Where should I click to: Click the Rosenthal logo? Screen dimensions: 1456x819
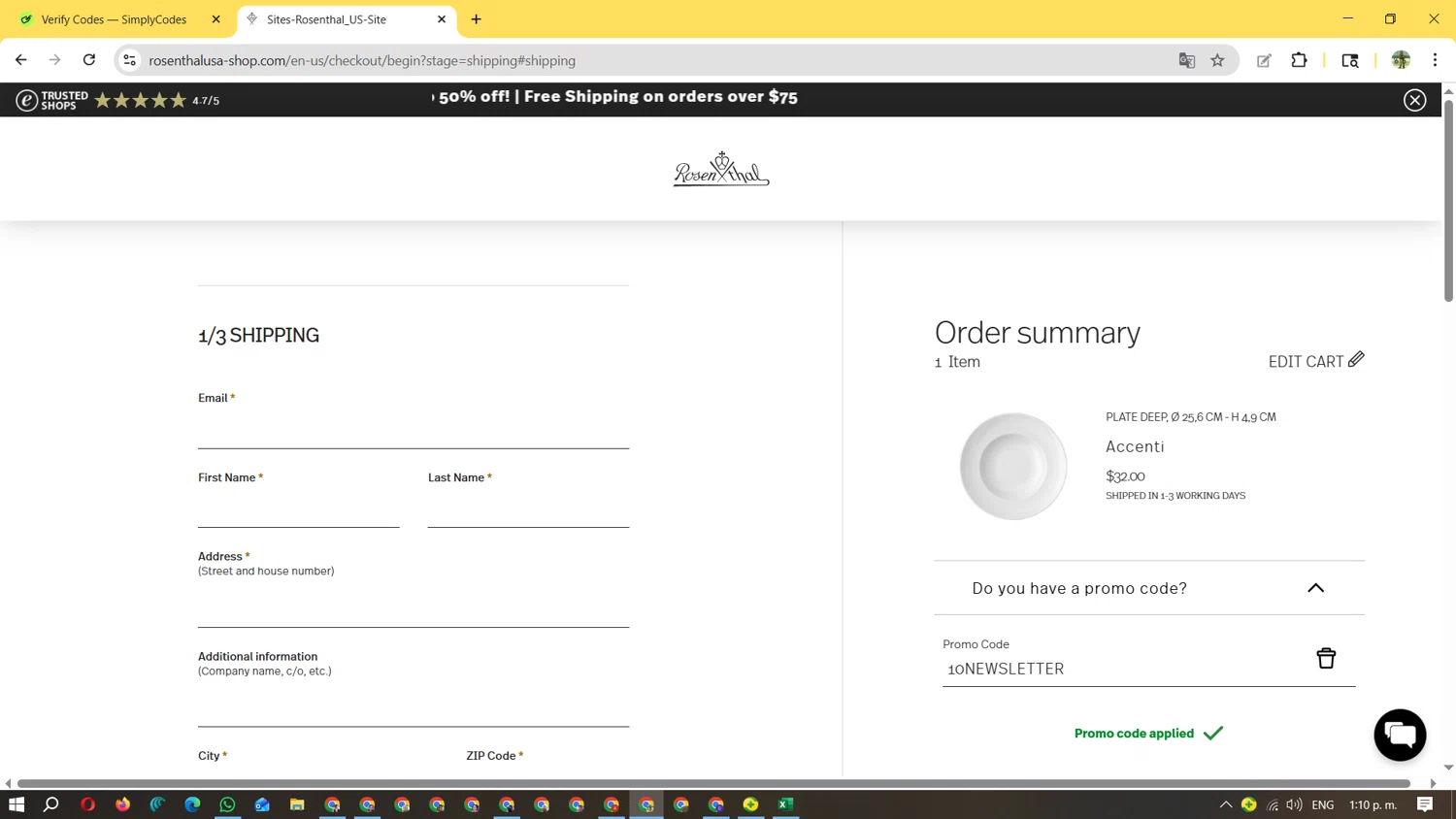721,169
